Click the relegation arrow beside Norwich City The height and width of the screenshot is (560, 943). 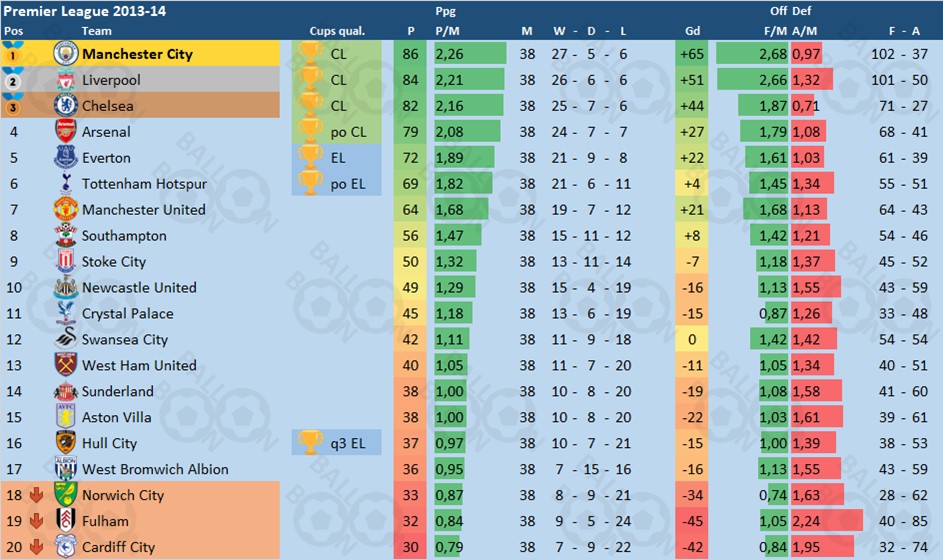point(35,495)
